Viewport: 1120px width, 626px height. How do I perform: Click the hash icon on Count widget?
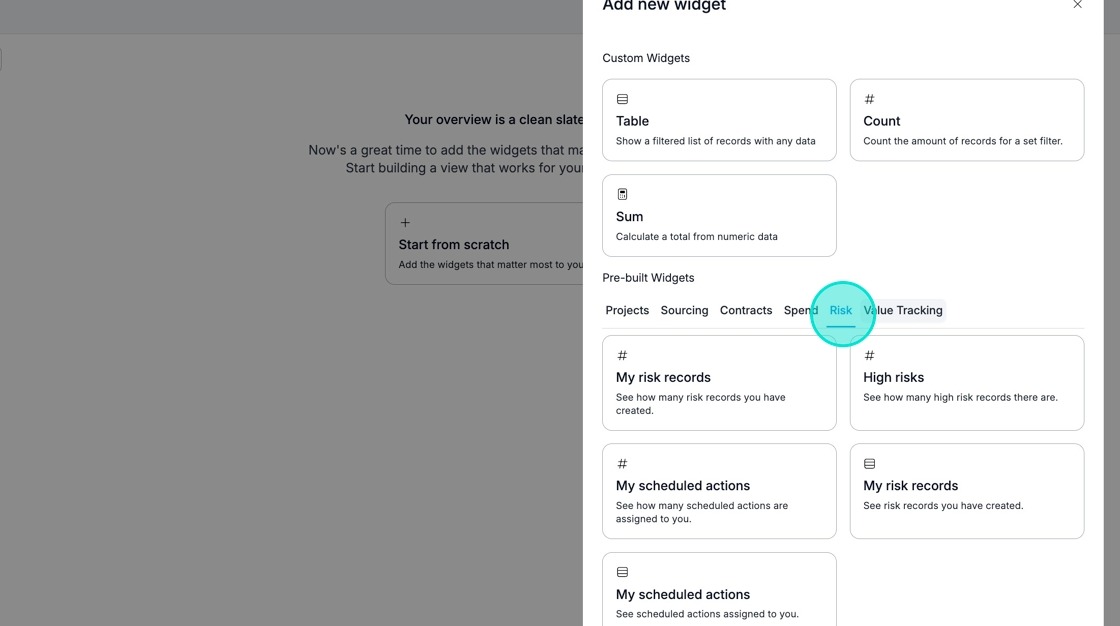pos(869,99)
